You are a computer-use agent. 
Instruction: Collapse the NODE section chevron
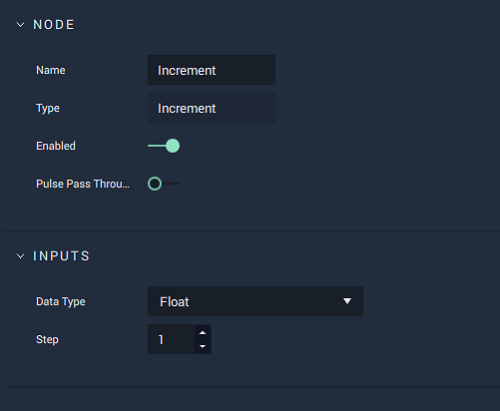[20, 25]
